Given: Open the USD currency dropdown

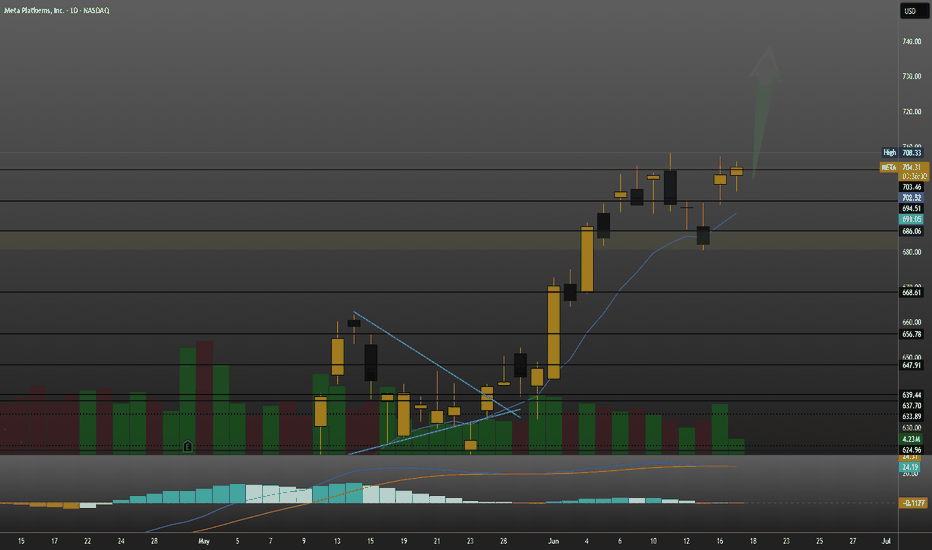Looking at the screenshot, I should click(912, 11).
